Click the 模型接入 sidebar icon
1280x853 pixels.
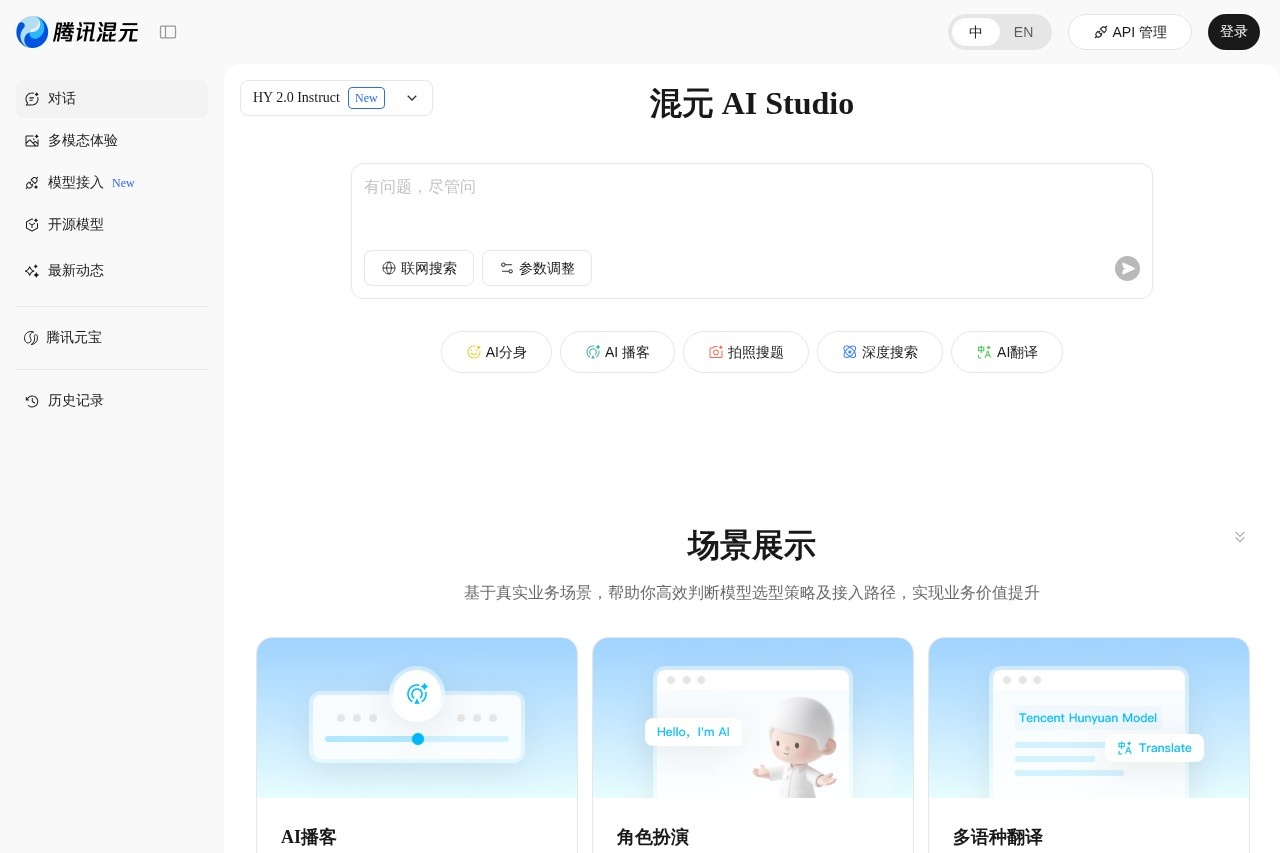tap(32, 182)
